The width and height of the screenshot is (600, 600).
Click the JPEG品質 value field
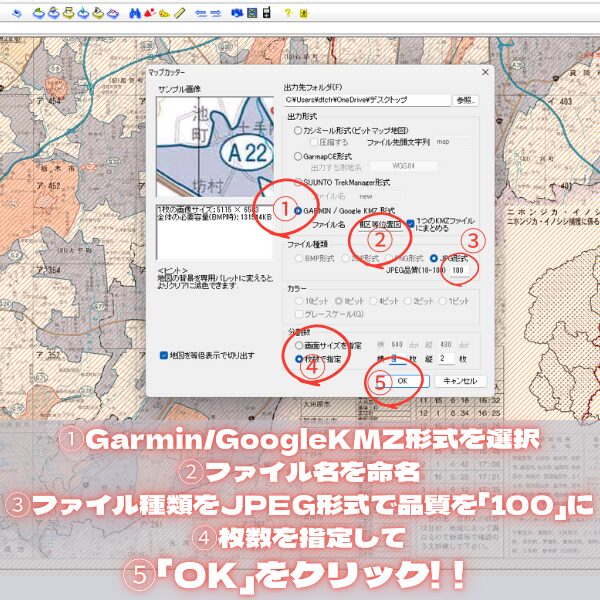click(459, 270)
